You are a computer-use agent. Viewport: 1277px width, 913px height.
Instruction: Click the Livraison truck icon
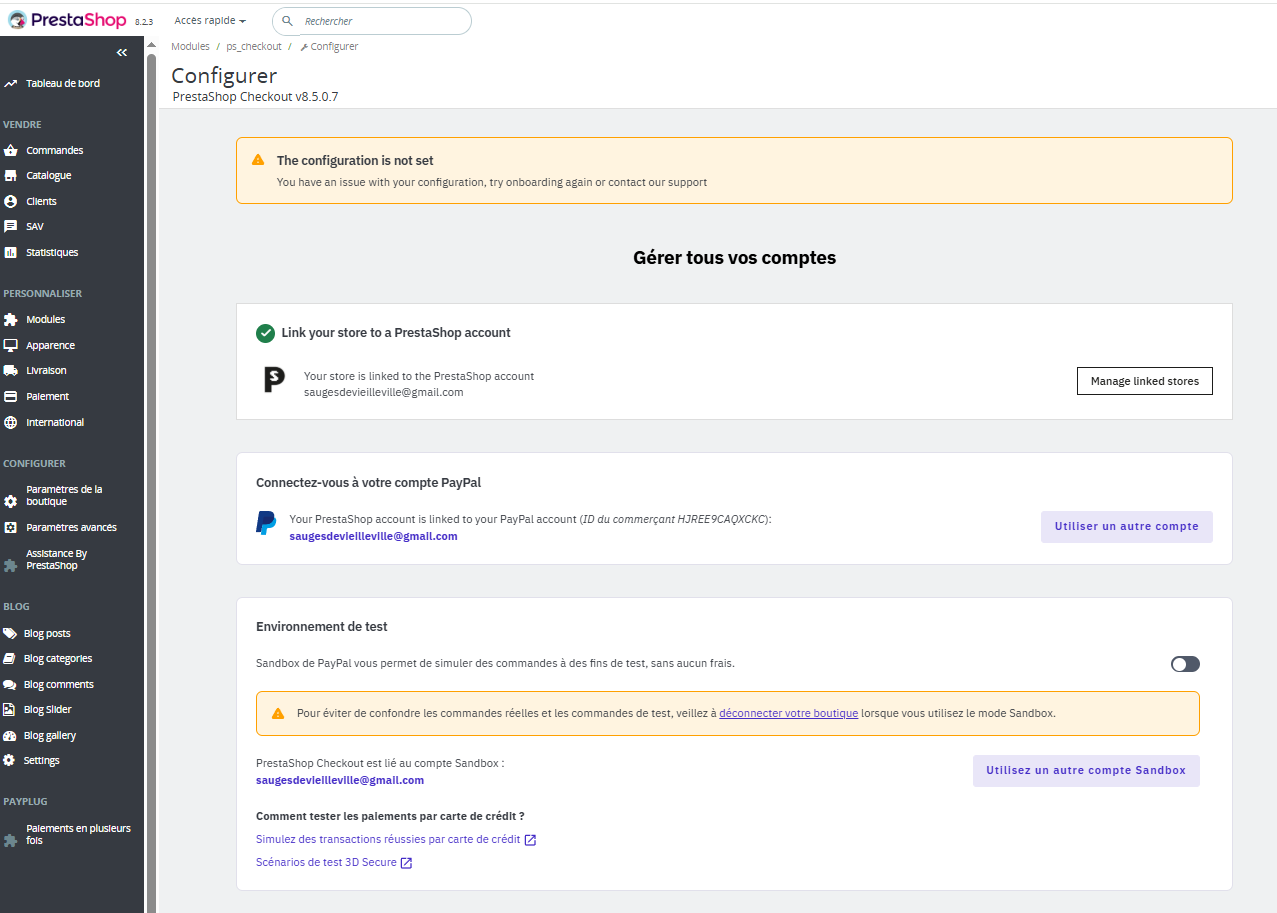coord(11,371)
